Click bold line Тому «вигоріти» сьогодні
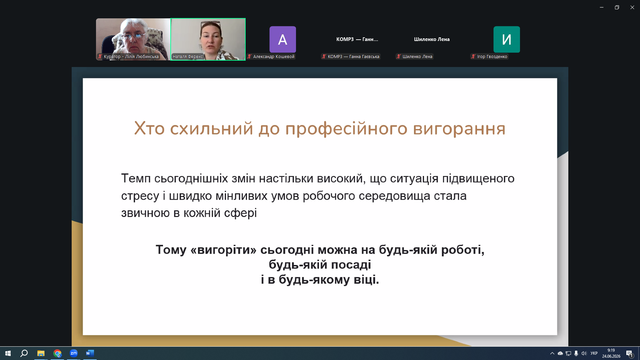This screenshot has height=360, width=640. 320,249
